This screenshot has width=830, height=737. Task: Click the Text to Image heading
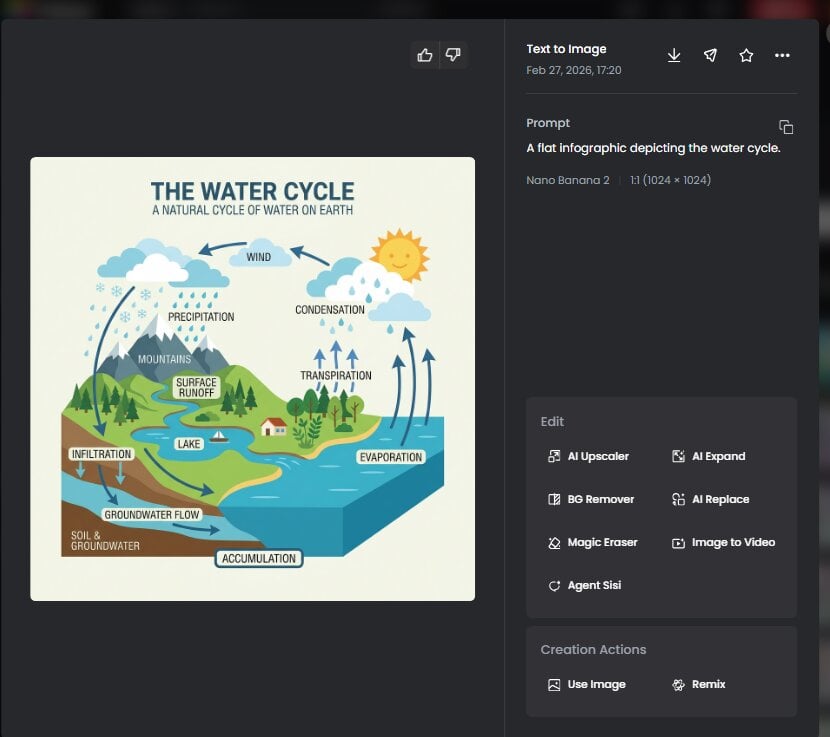coord(566,48)
